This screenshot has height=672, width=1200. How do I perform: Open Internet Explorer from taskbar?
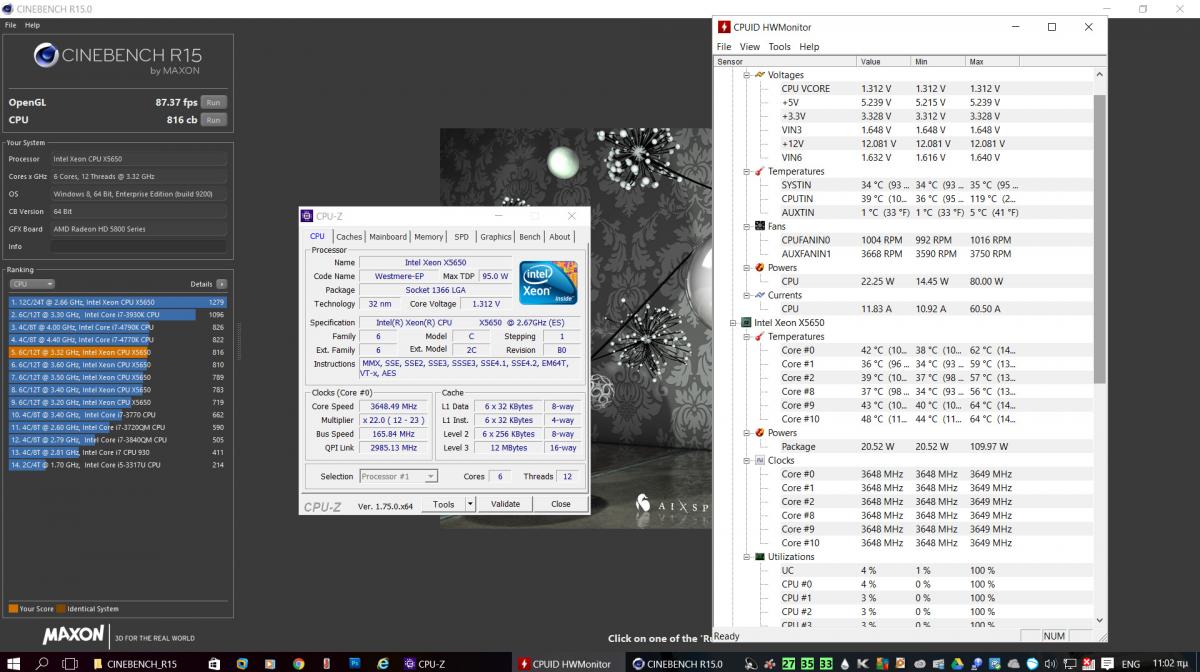click(x=382, y=663)
